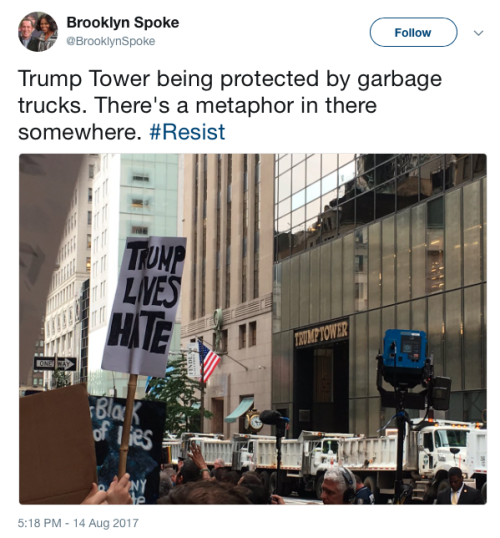Click the gold street clock in photo
500x538 pixels.
[x=254, y=421]
